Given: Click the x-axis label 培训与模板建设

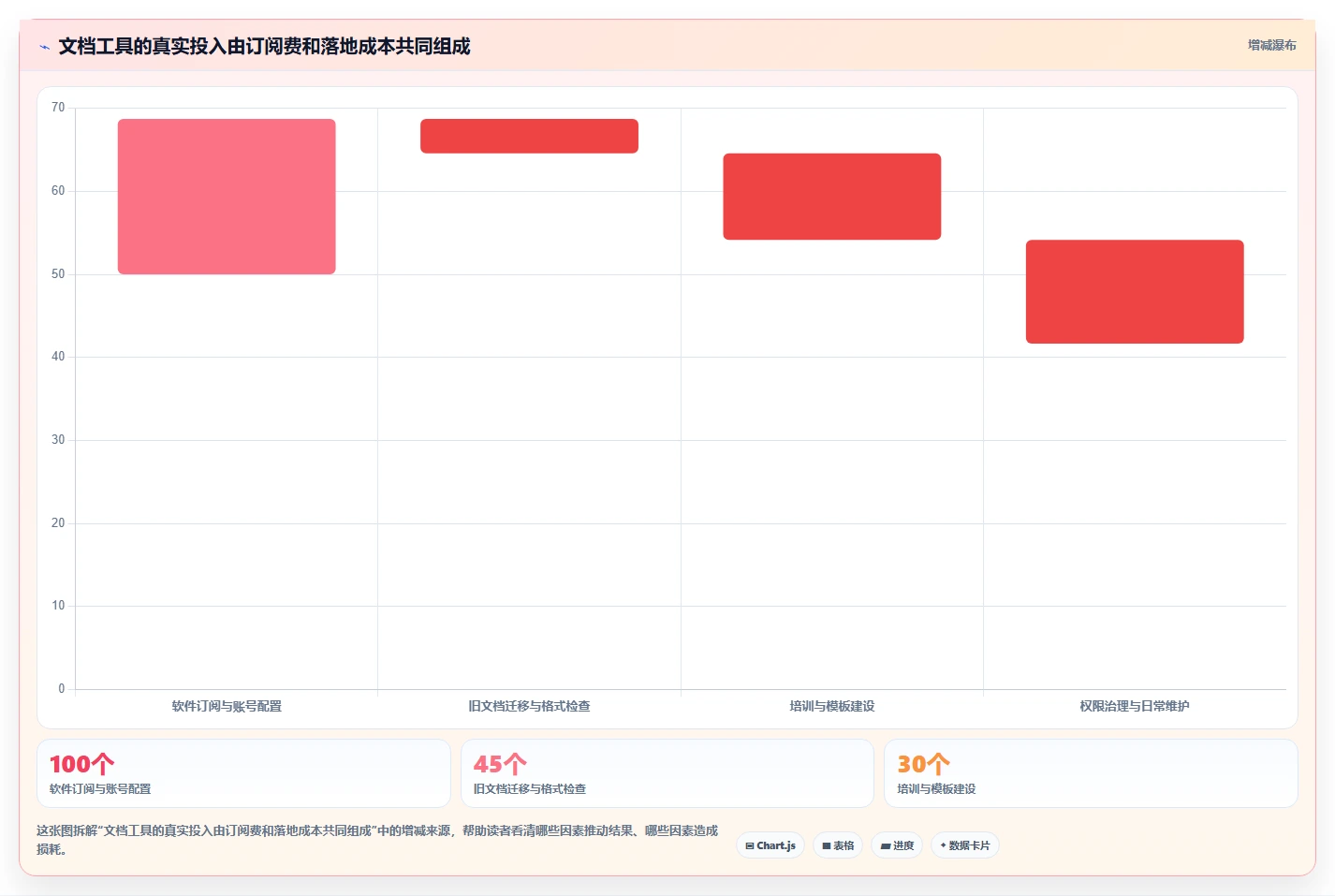Looking at the screenshot, I should [832, 706].
